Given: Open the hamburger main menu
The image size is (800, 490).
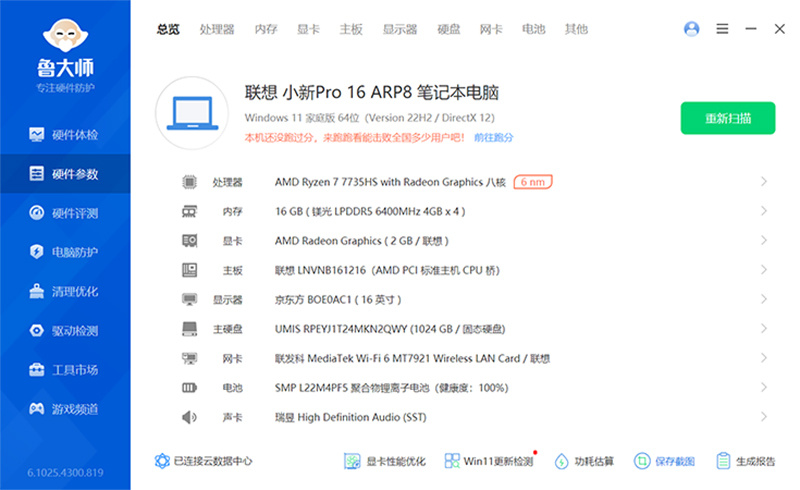Looking at the screenshot, I should point(722,29).
